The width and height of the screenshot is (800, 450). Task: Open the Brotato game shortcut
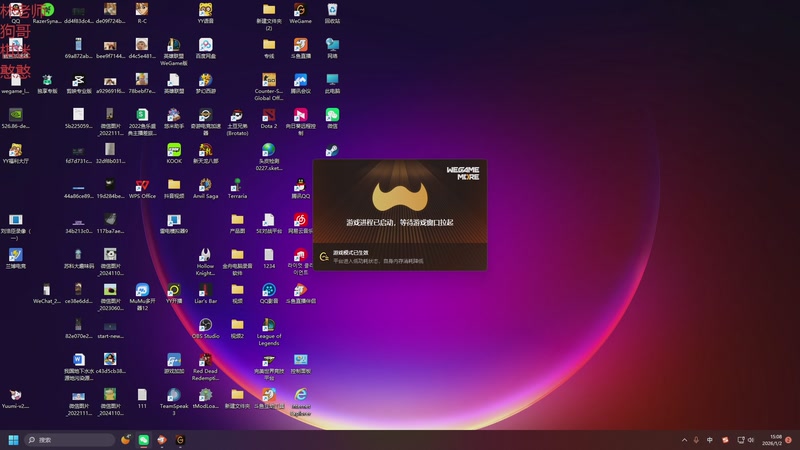point(237,122)
